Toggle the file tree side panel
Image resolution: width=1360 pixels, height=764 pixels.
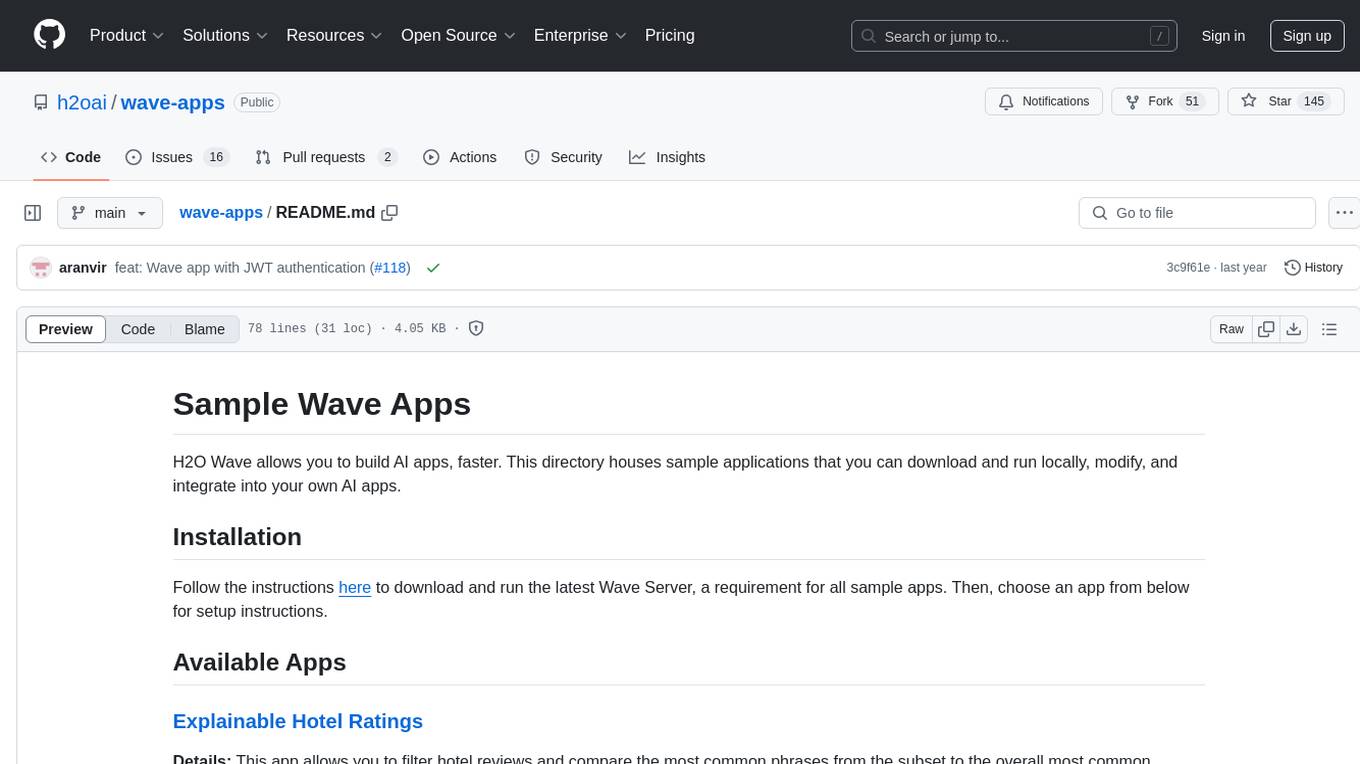[x=33, y=213]
